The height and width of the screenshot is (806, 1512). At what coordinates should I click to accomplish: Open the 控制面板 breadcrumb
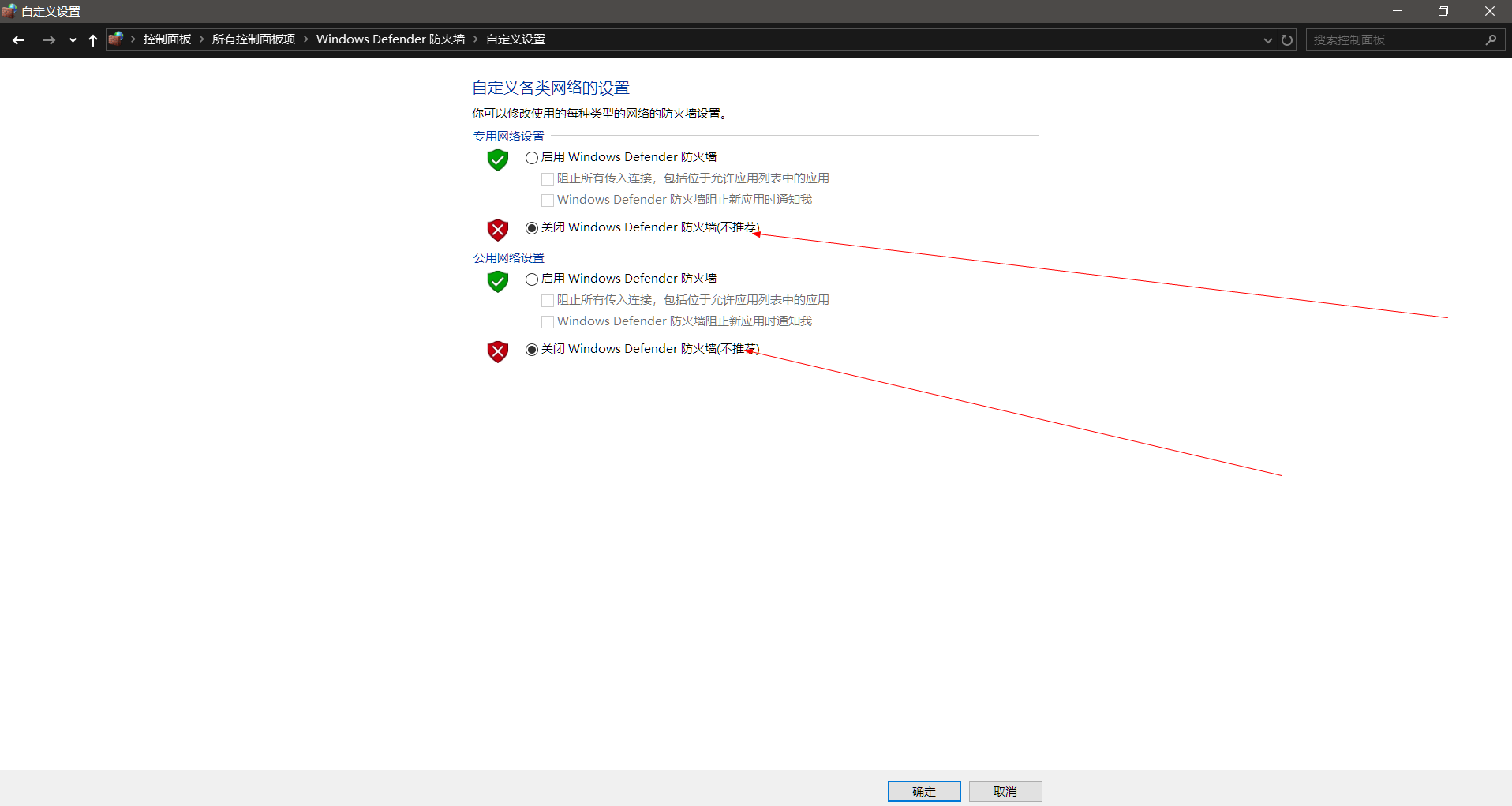(167, 39)
